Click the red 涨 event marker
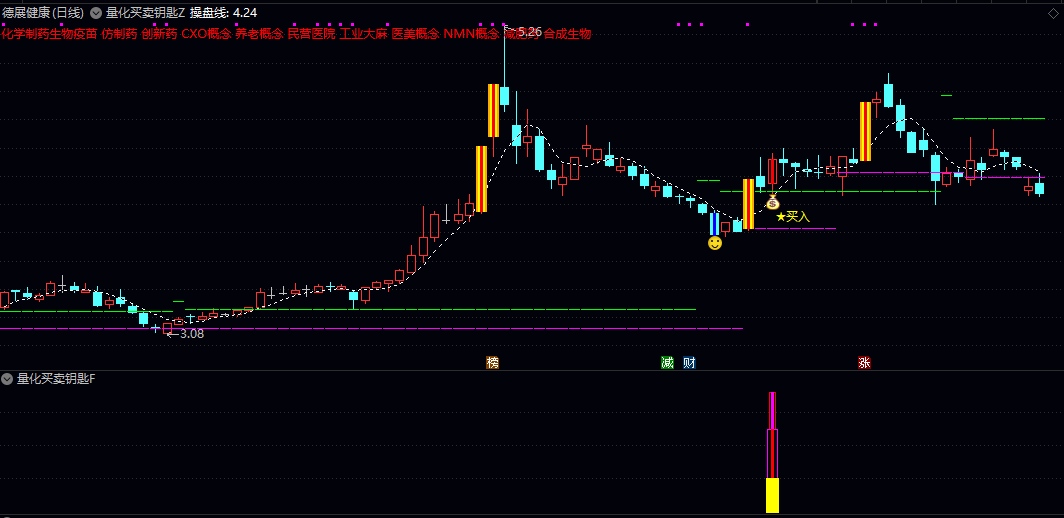The height and width of the screenshot is (518, 1064). 864,363
